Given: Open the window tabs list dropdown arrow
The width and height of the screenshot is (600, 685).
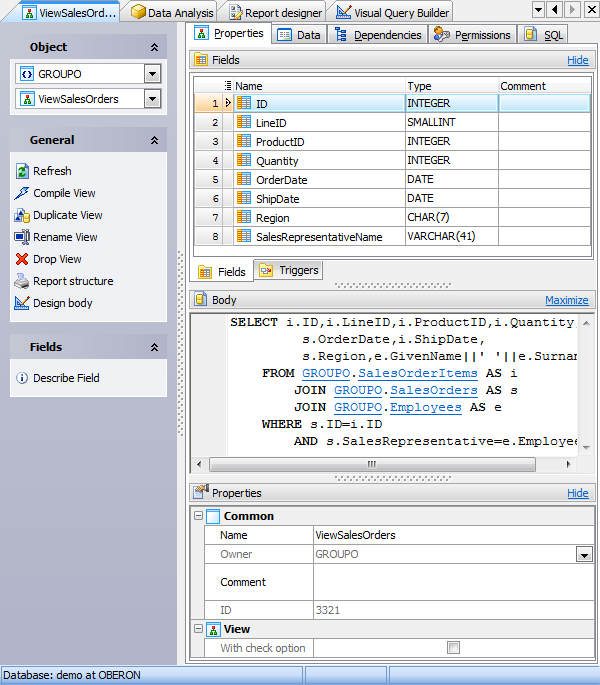Looking at the screenshot, I should (538, 9).
